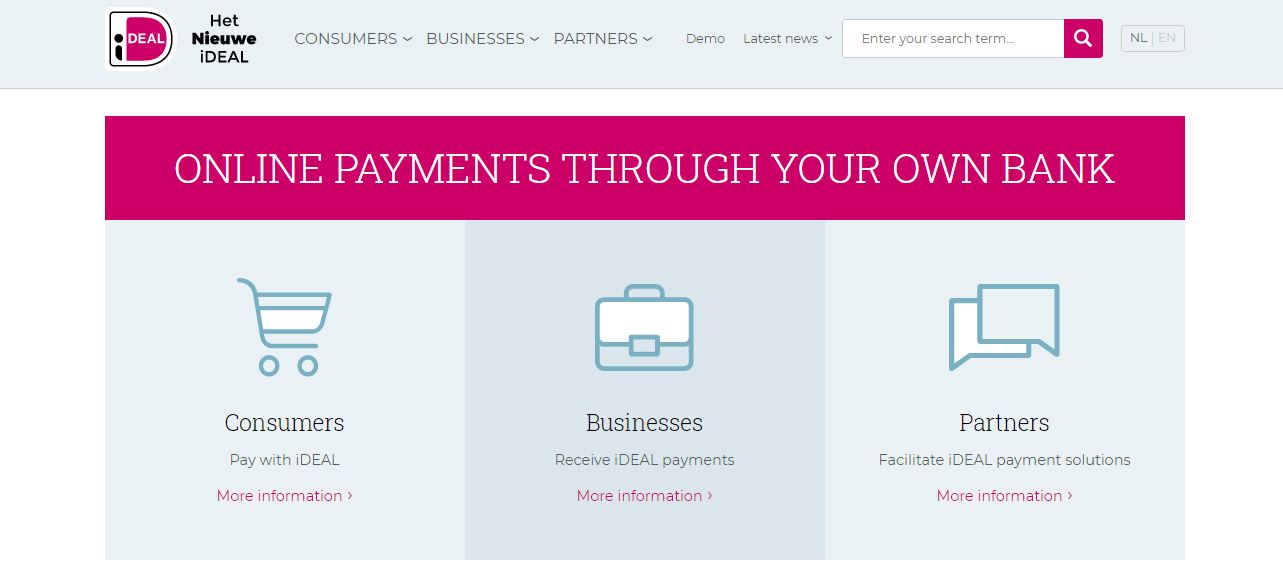1283x564 pixels.
Task: Switch language to NL
Action: click(1138, 38)
